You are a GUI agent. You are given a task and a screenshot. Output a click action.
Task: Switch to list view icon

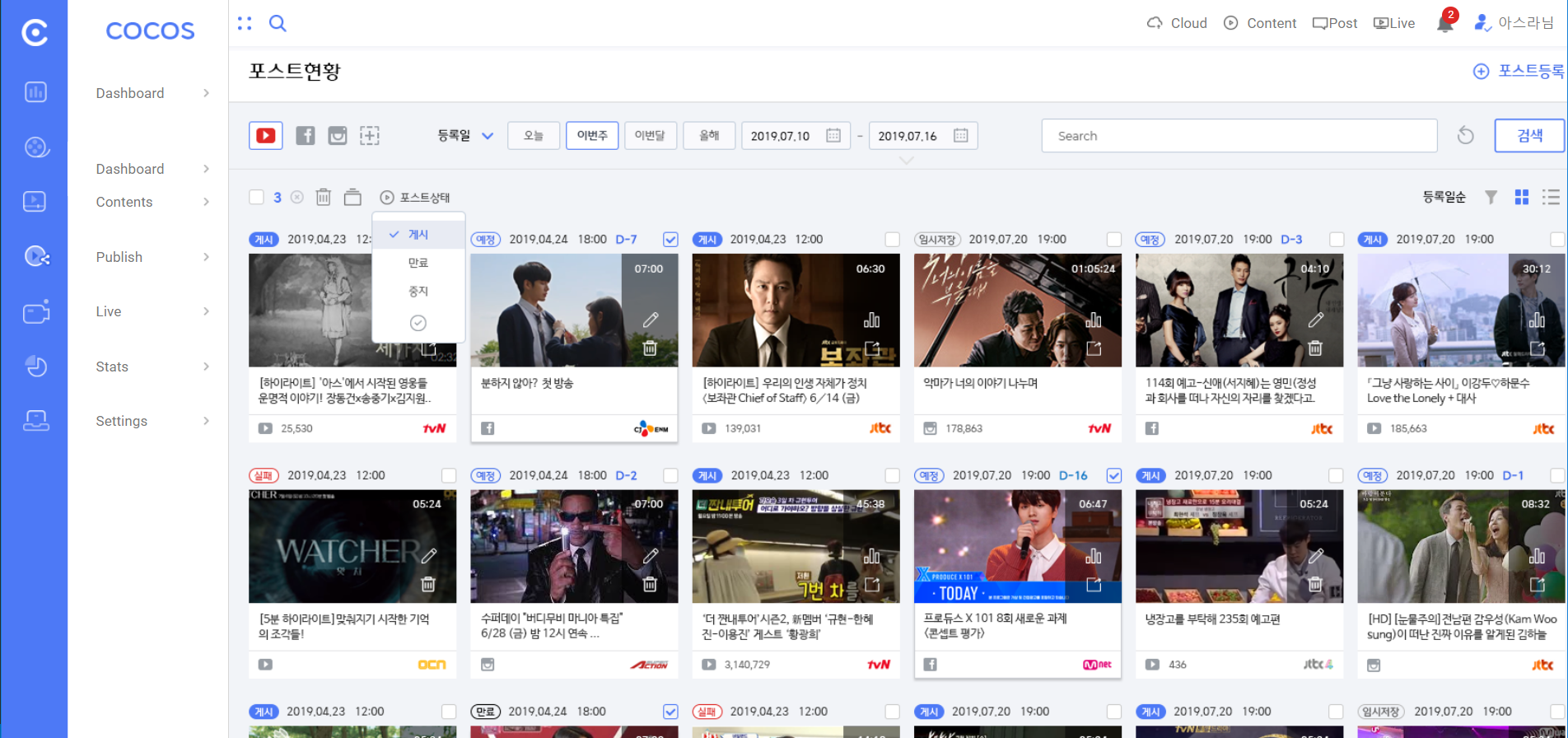point(1552,197)
